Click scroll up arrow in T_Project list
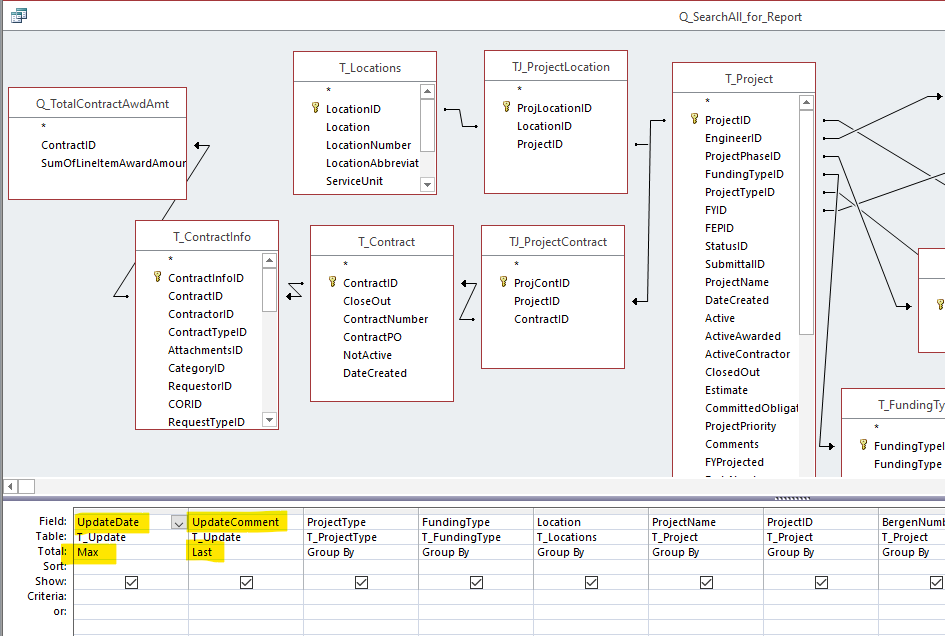The image size is (945, 636). (806, 102)
